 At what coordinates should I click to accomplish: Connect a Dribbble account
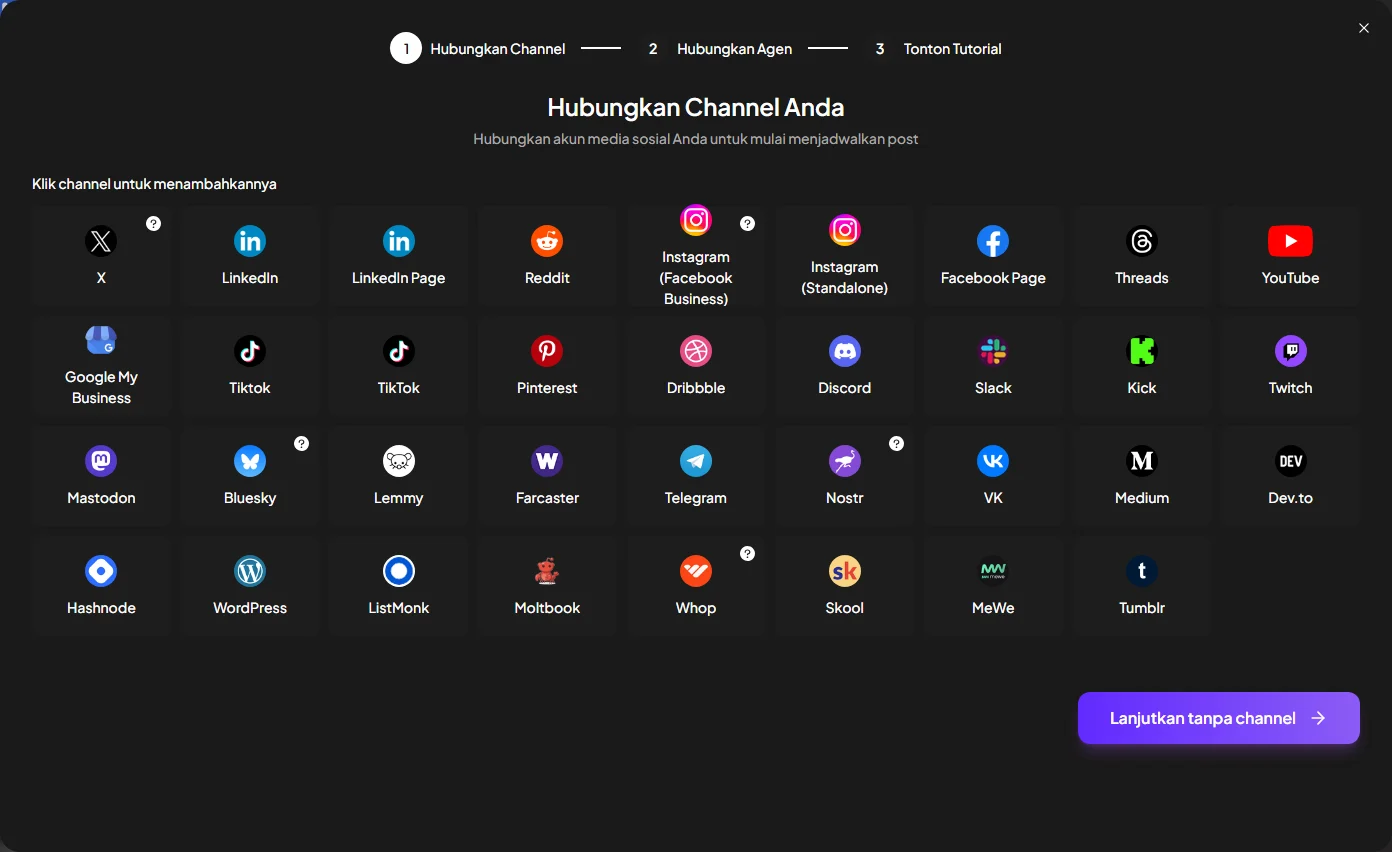tap(696, 366)
